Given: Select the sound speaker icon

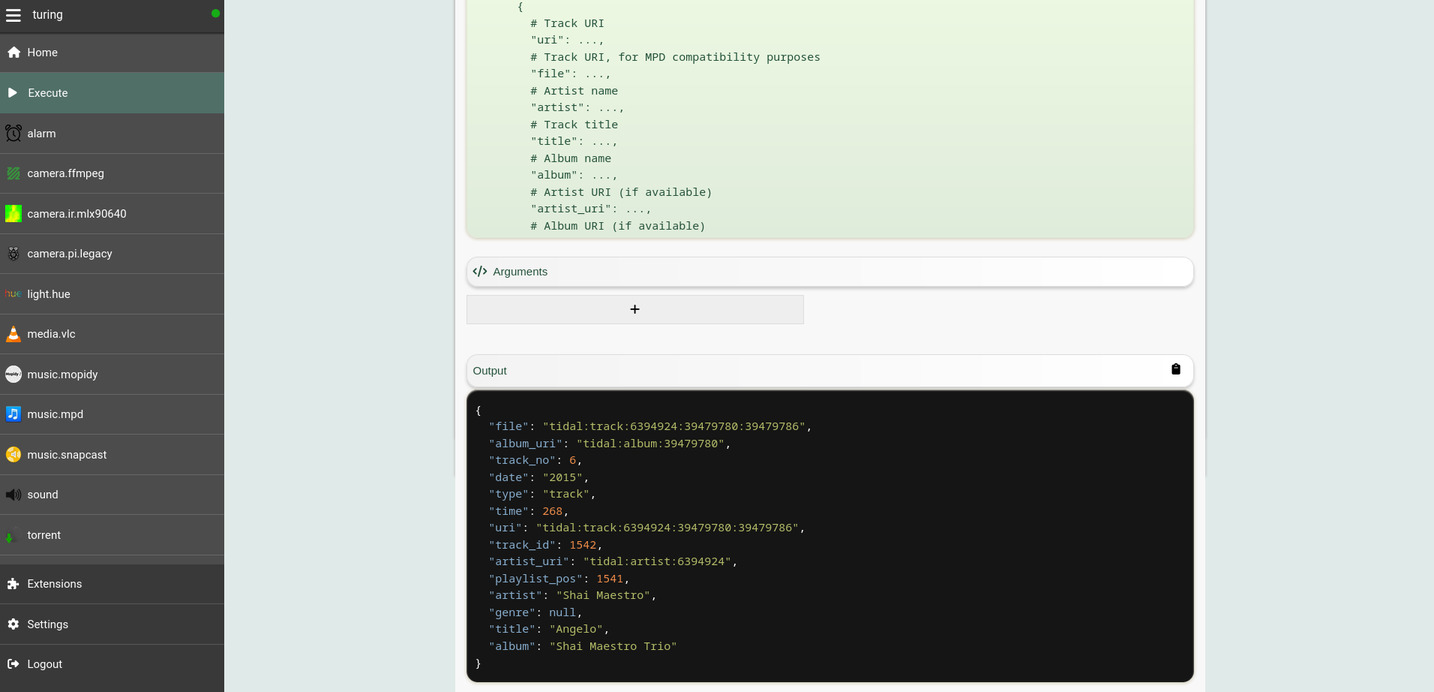Looking at the screenshot, I should click(13, 494).
